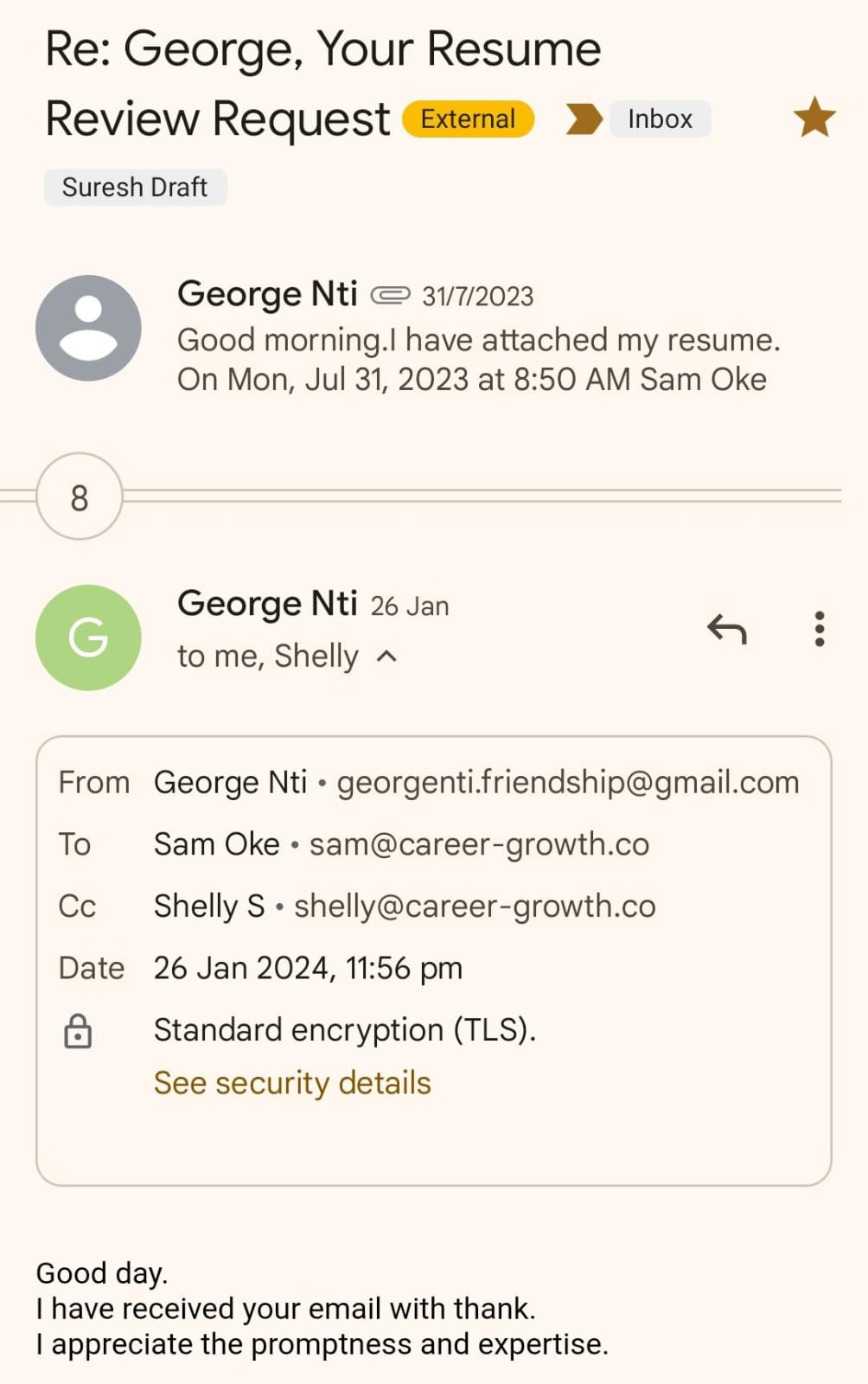Click George Nti's gray avatar icon

[x=88, y=329]
